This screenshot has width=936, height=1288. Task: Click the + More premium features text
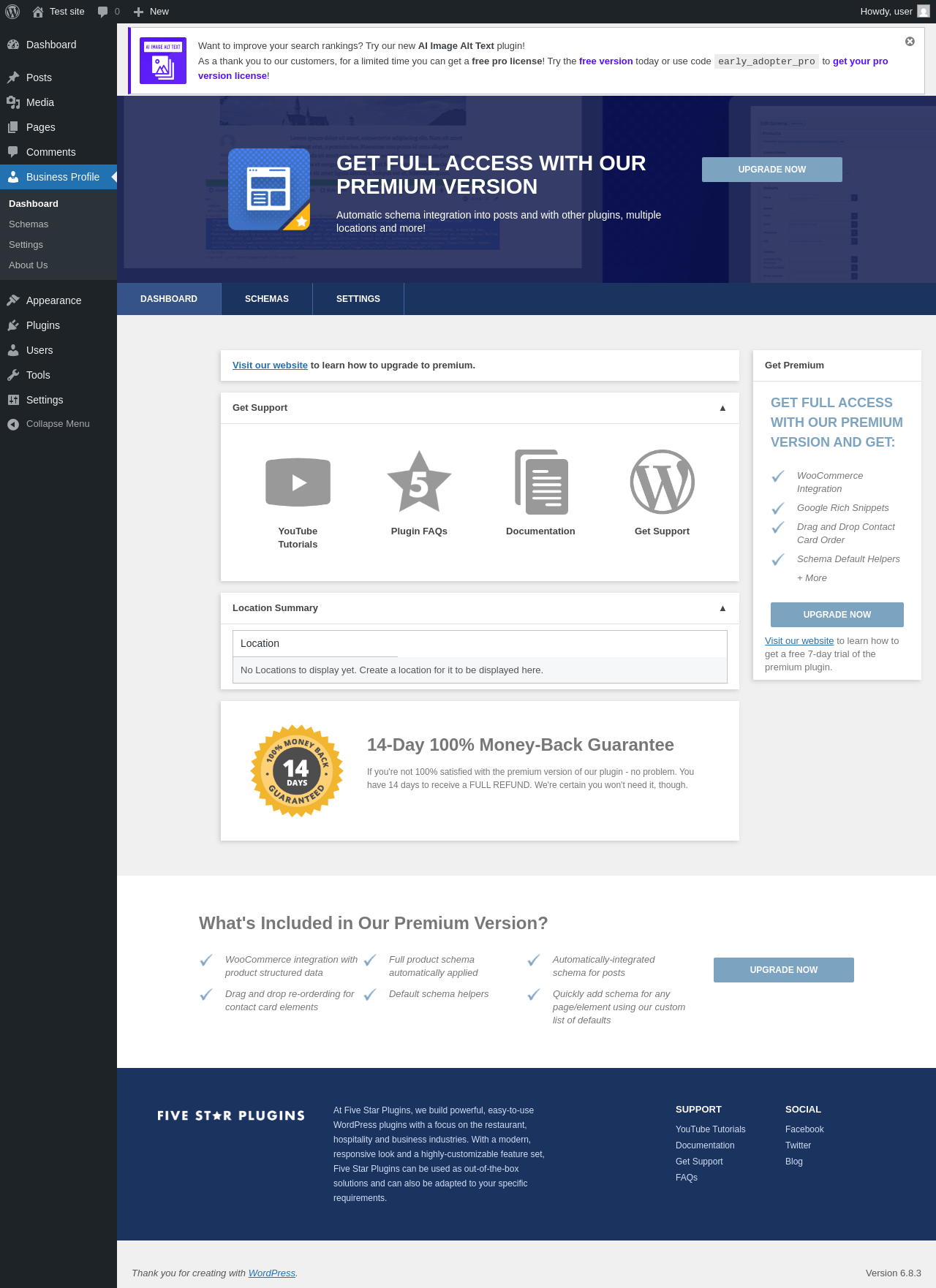pyautogui.click(x=812, y=578)
